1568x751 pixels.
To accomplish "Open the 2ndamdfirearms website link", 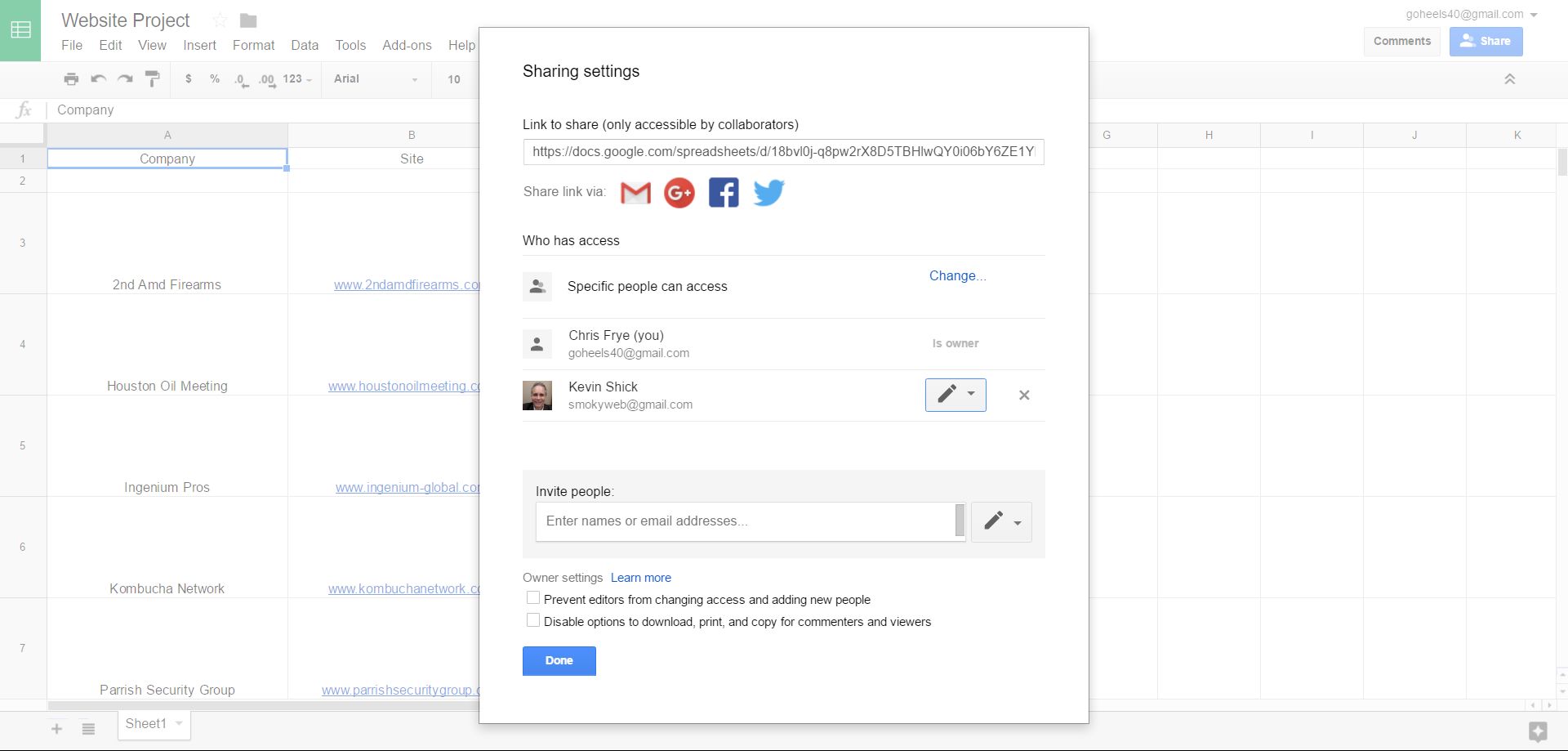I will tap(406, 285).
